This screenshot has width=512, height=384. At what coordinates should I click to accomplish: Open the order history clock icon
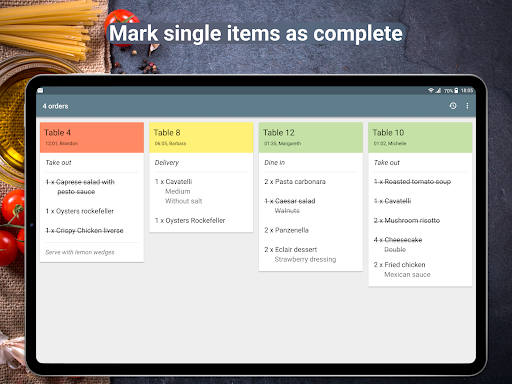tap(453, 106)
